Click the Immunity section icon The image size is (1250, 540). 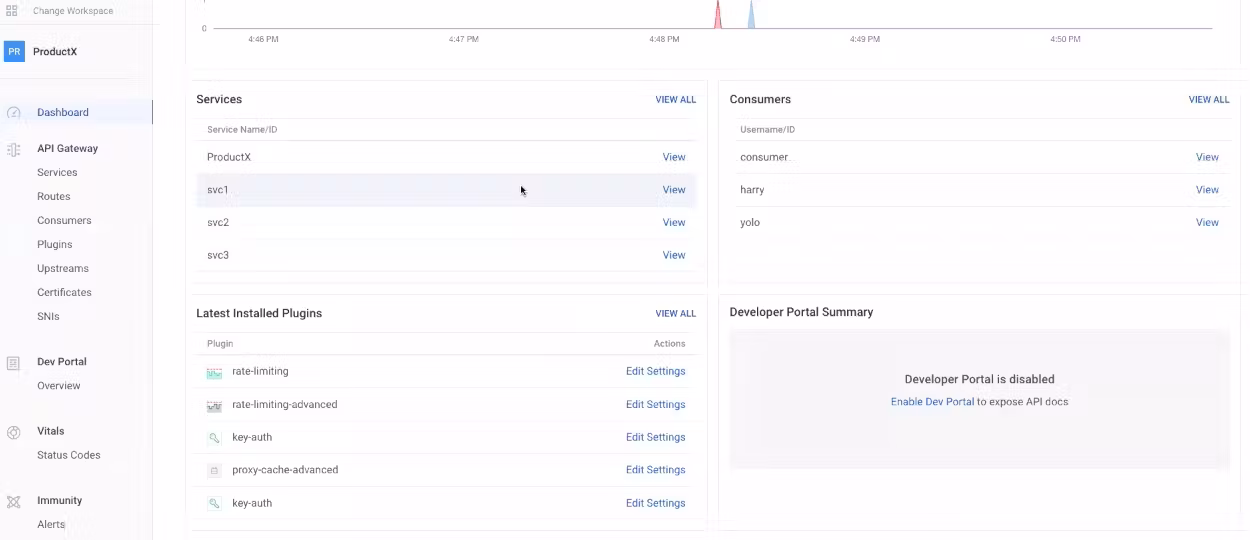14,501
